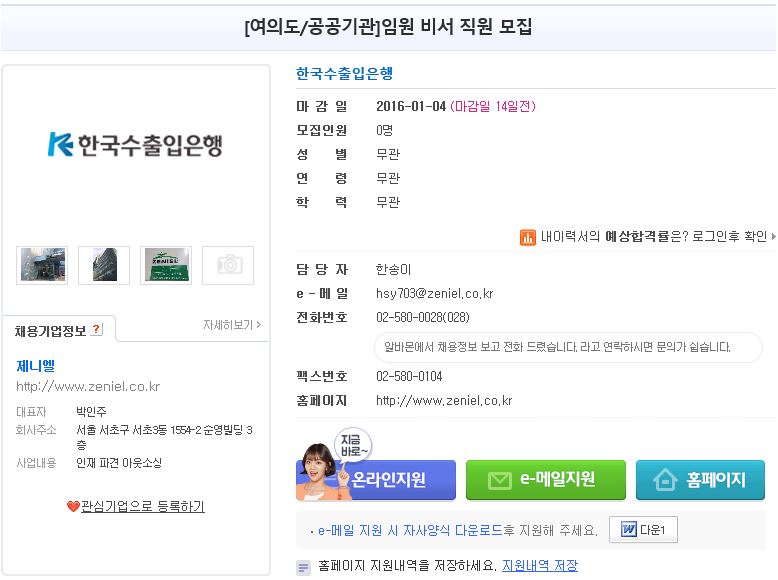
Task: Open the 제니엘 company name link
Action: (x=36, y=366)
